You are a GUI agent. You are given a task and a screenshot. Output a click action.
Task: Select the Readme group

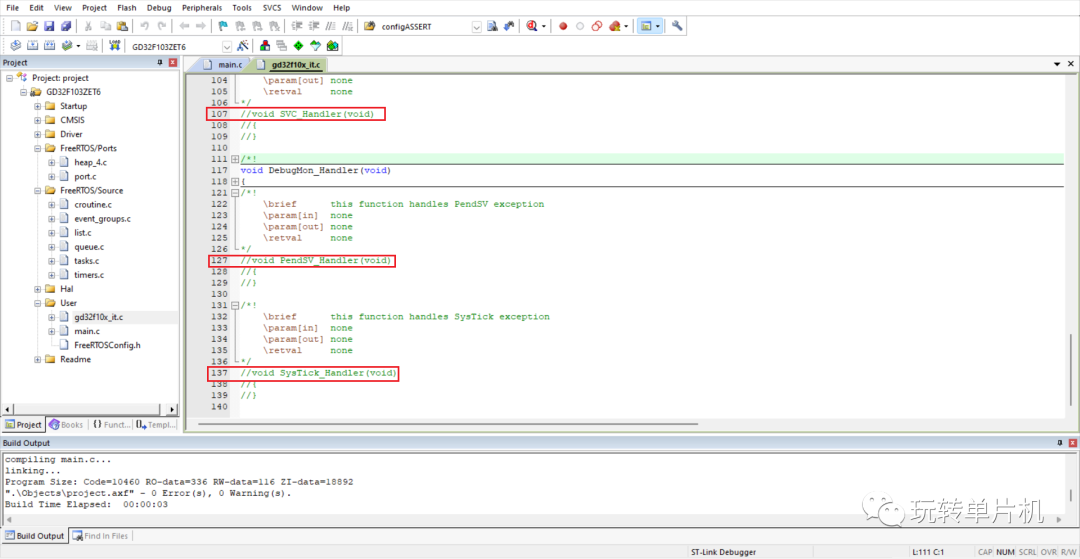(75, 359)
